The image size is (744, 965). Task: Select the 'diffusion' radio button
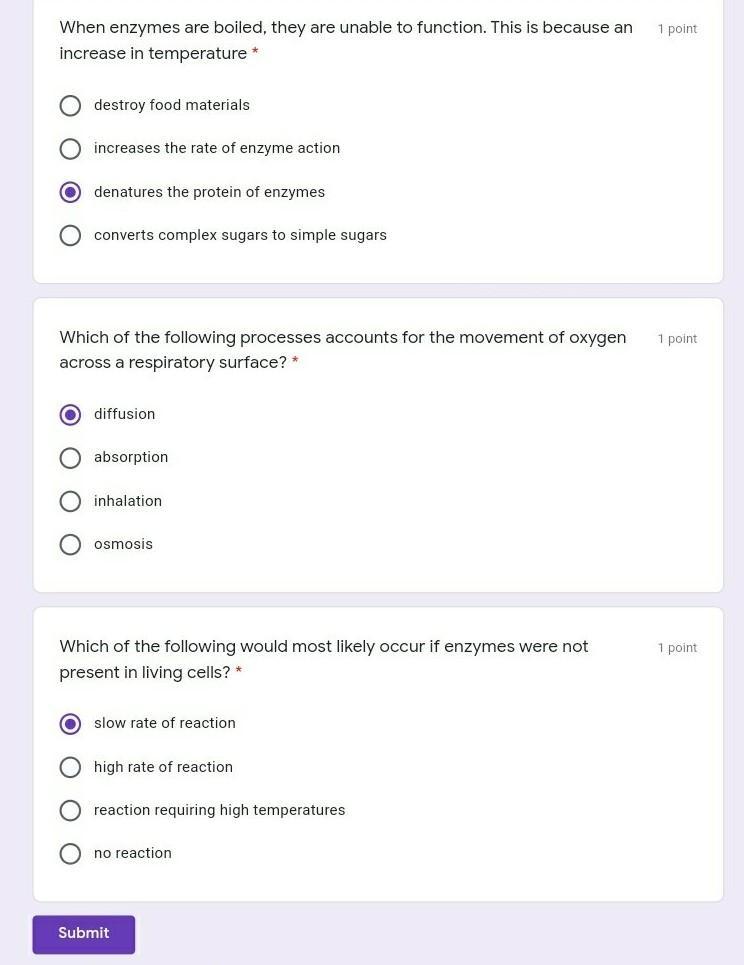pyautogui.click(x=70, y=414)
